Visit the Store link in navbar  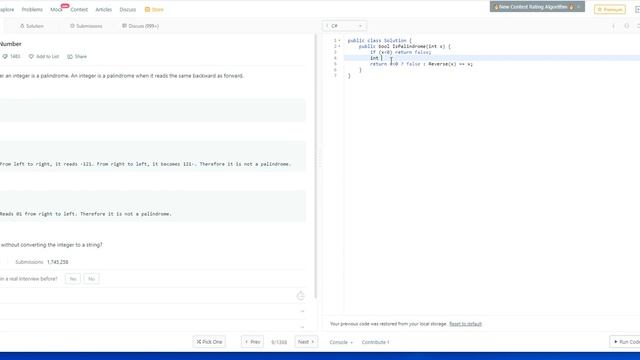click(154, 9)
